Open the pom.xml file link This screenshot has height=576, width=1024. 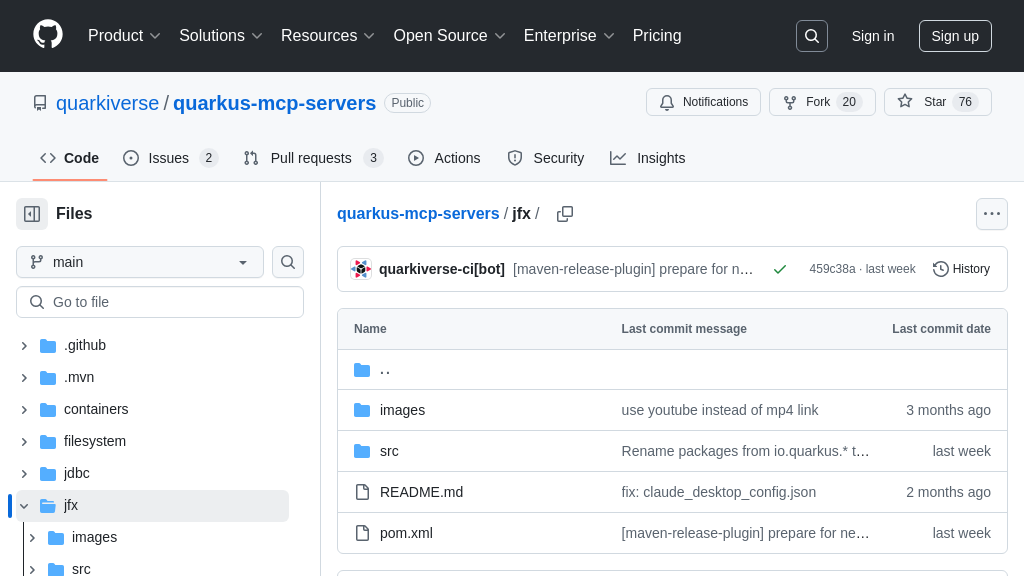[x=406, y=534]
